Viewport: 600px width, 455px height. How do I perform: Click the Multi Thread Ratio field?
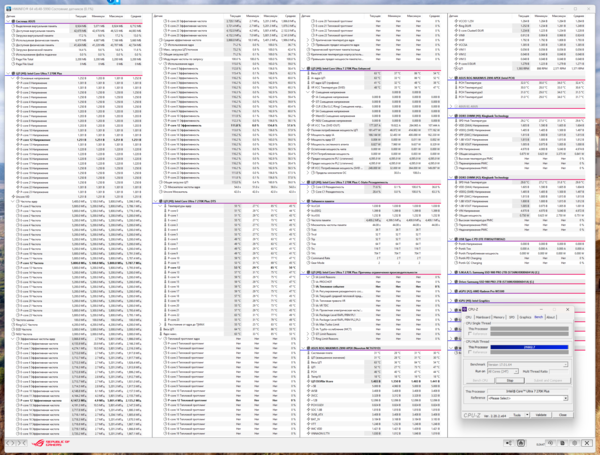(558, 372)
